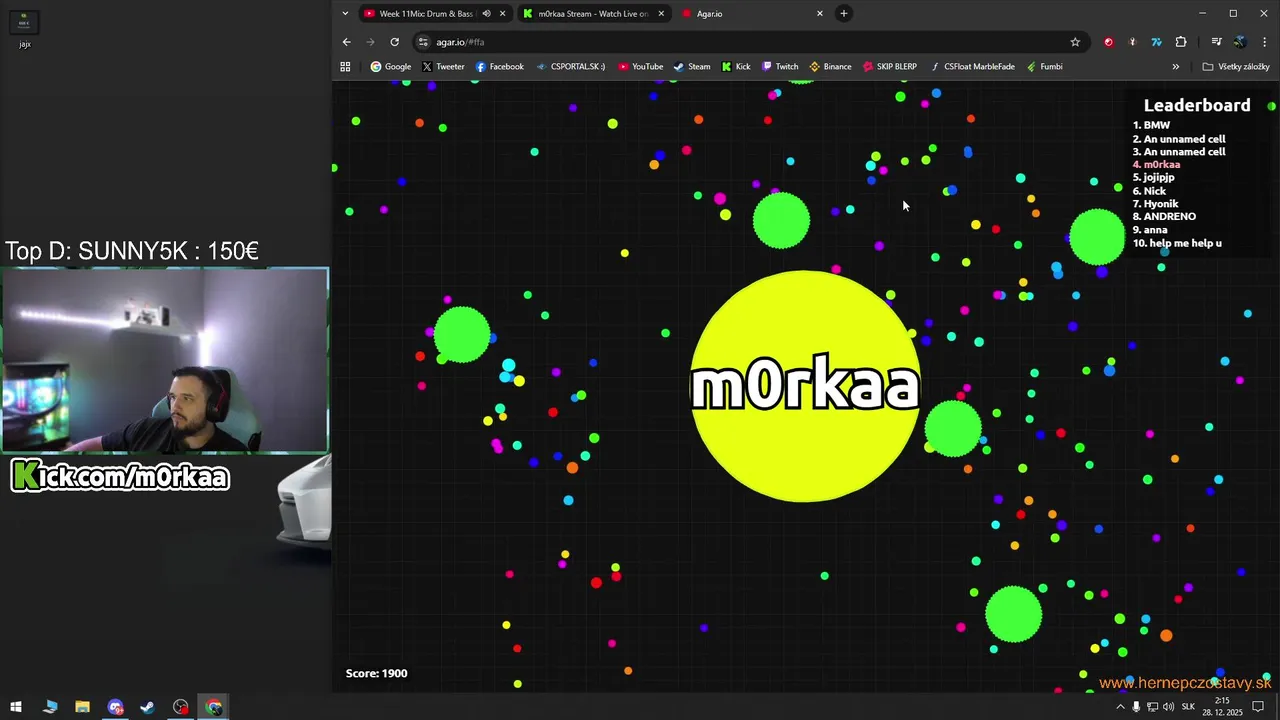Open the computer icon on taskbar
The width and height of the screenshot is (1280, 720).
coord(50,707)
